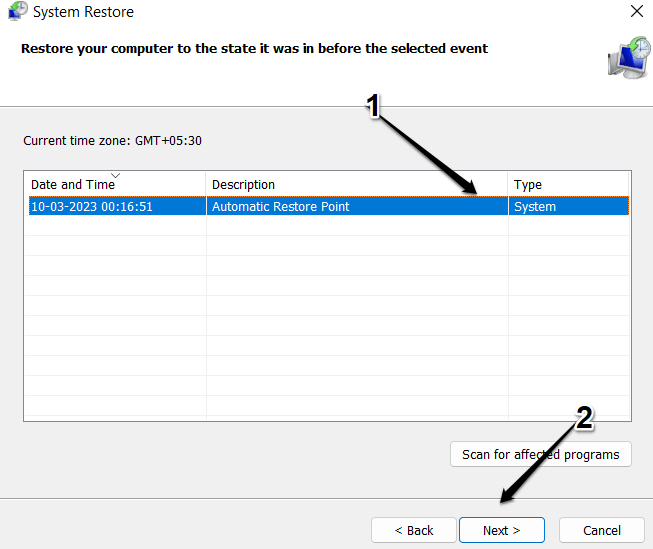Click the annotation number 2 label
The width and height of the screenshot is (653, 549).
point(584,418)
